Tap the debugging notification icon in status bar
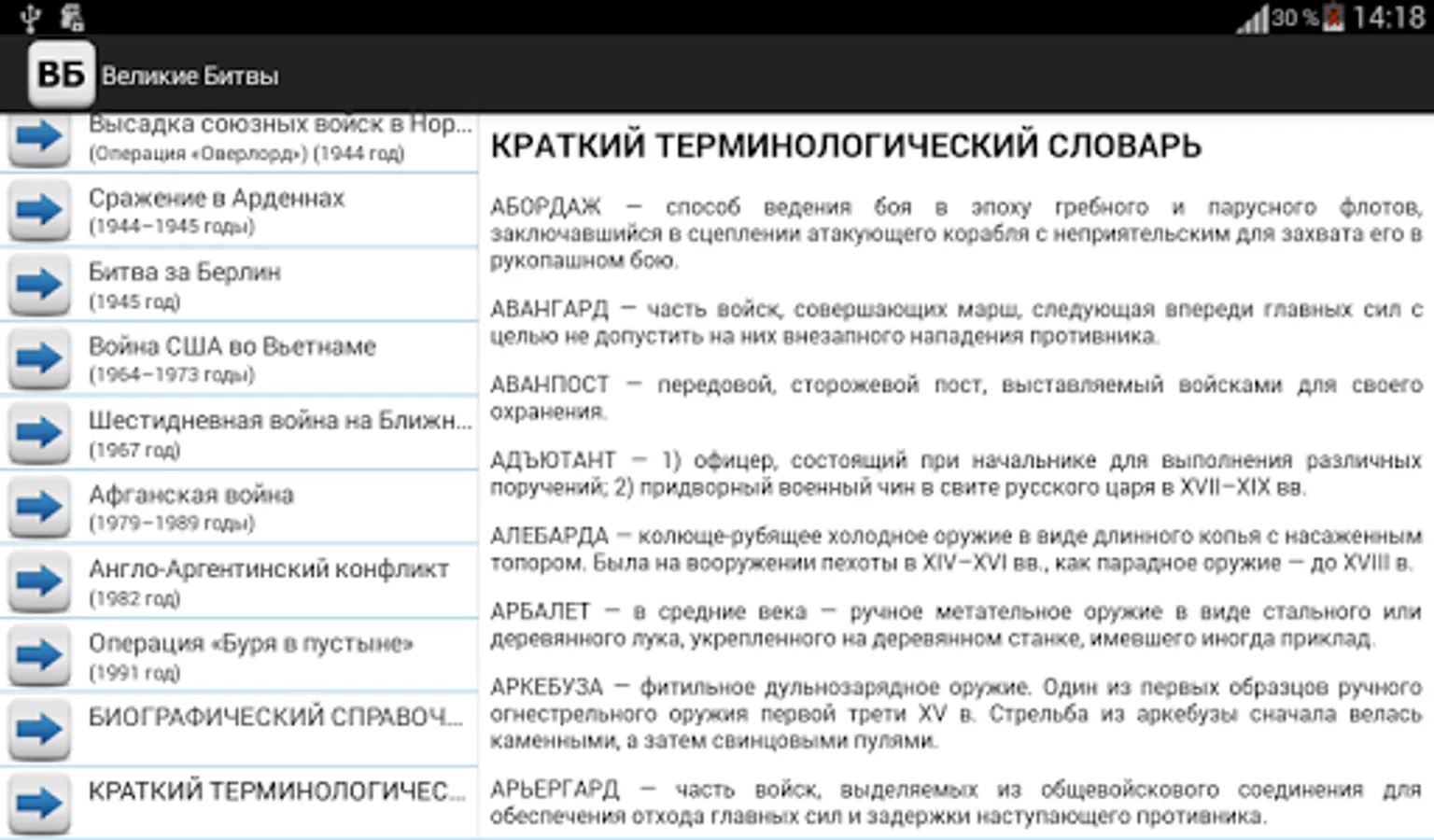The width and height of the screenshot is (1434, 840). (x=71, y=17)
